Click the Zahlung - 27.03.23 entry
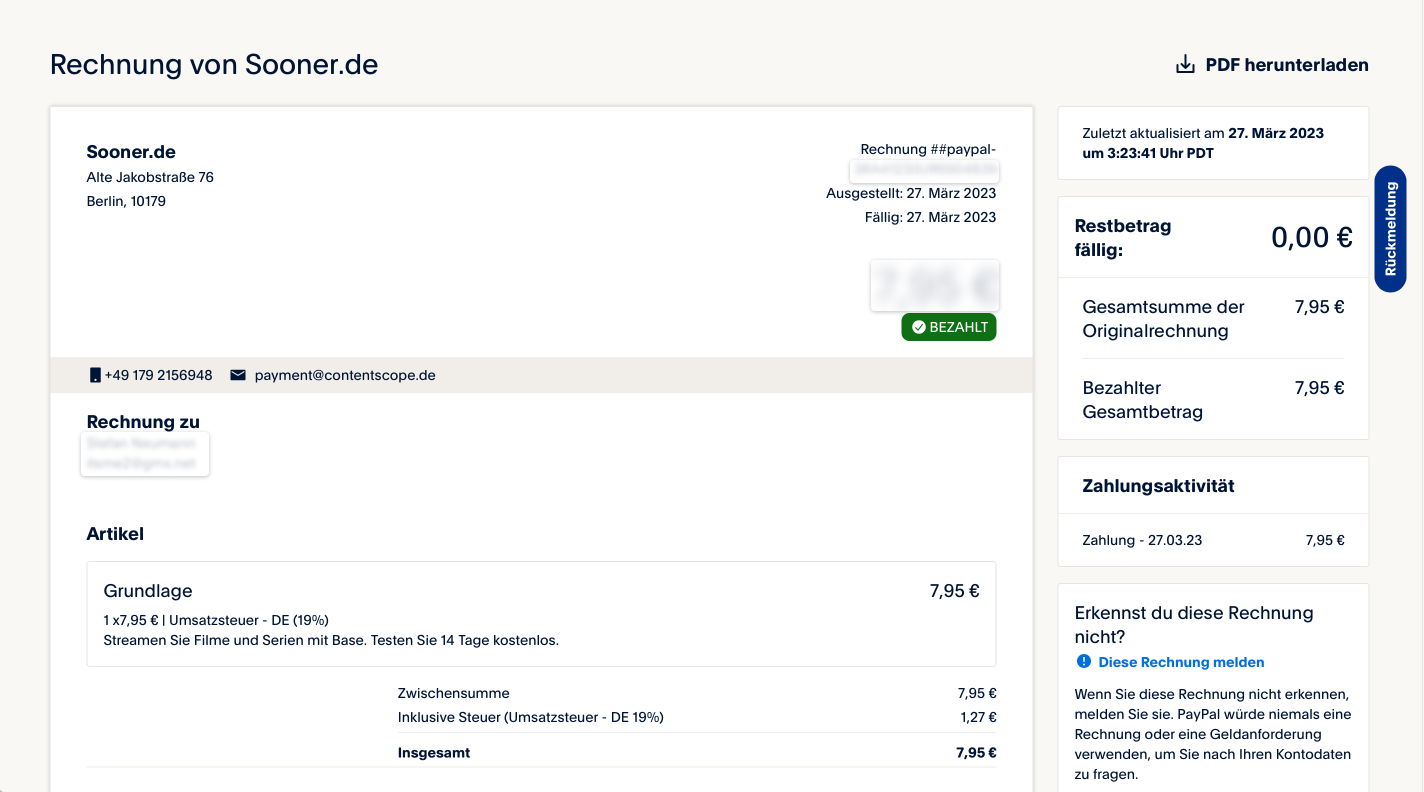 [x=1142, y=540]
